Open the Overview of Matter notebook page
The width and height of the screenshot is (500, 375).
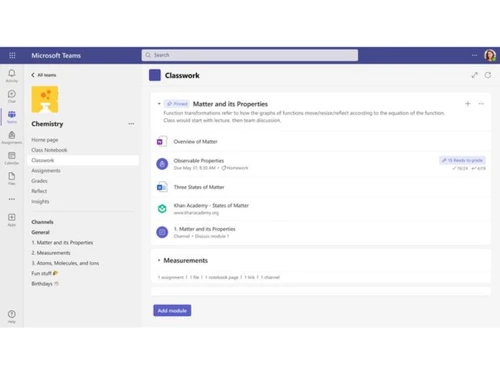(x=195, y=142)
